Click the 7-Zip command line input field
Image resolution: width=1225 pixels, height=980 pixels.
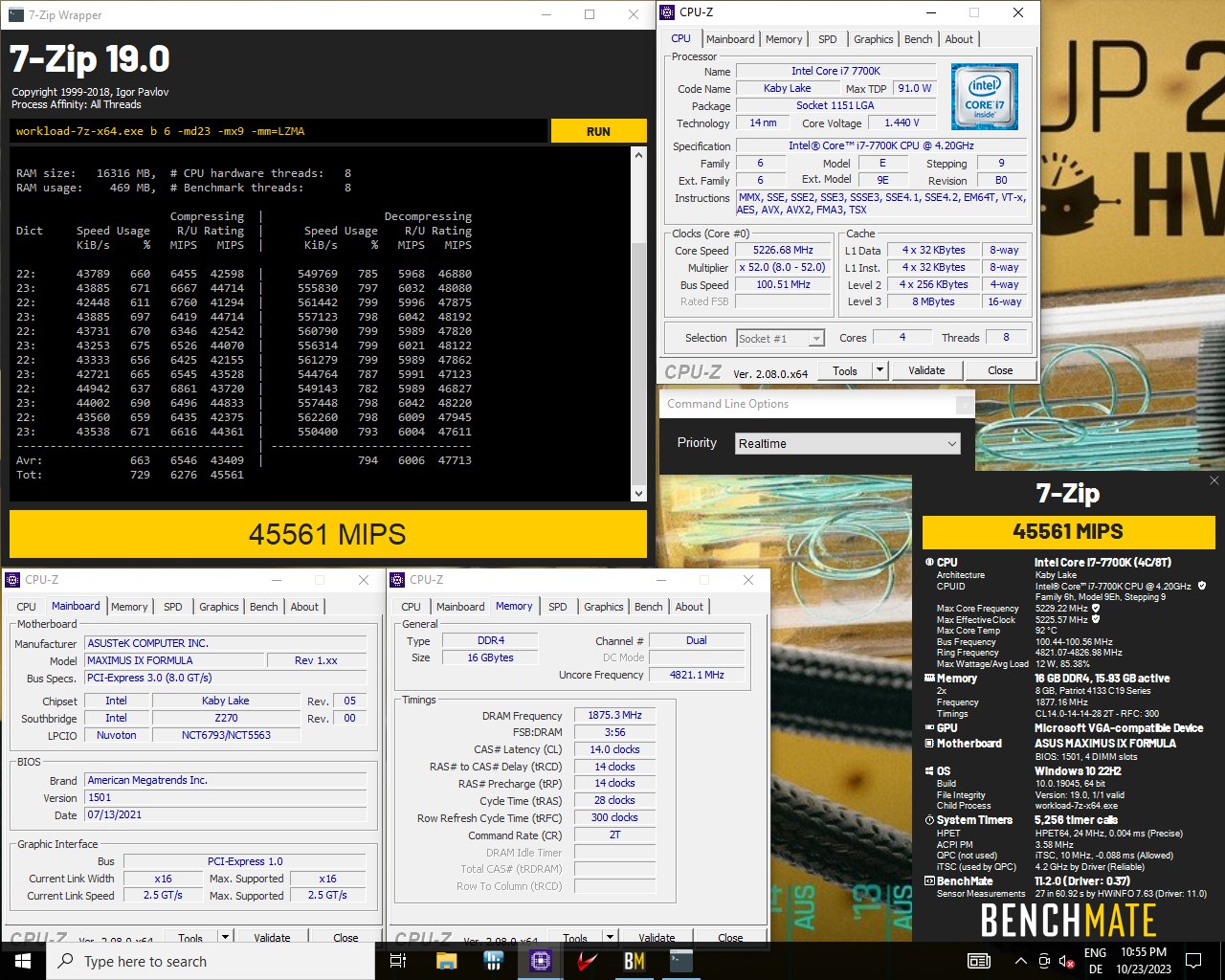tap(278, 131)
